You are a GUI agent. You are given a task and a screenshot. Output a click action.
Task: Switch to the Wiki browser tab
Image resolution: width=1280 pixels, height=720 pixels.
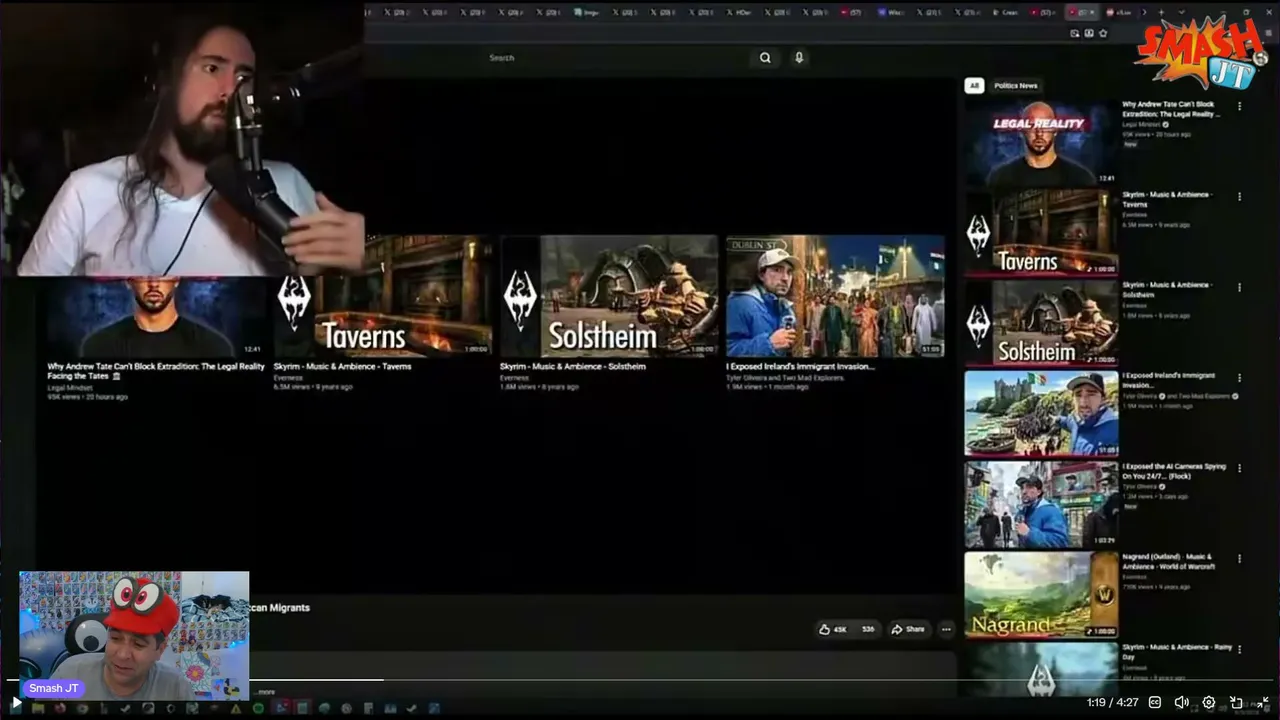coord(889,12)
